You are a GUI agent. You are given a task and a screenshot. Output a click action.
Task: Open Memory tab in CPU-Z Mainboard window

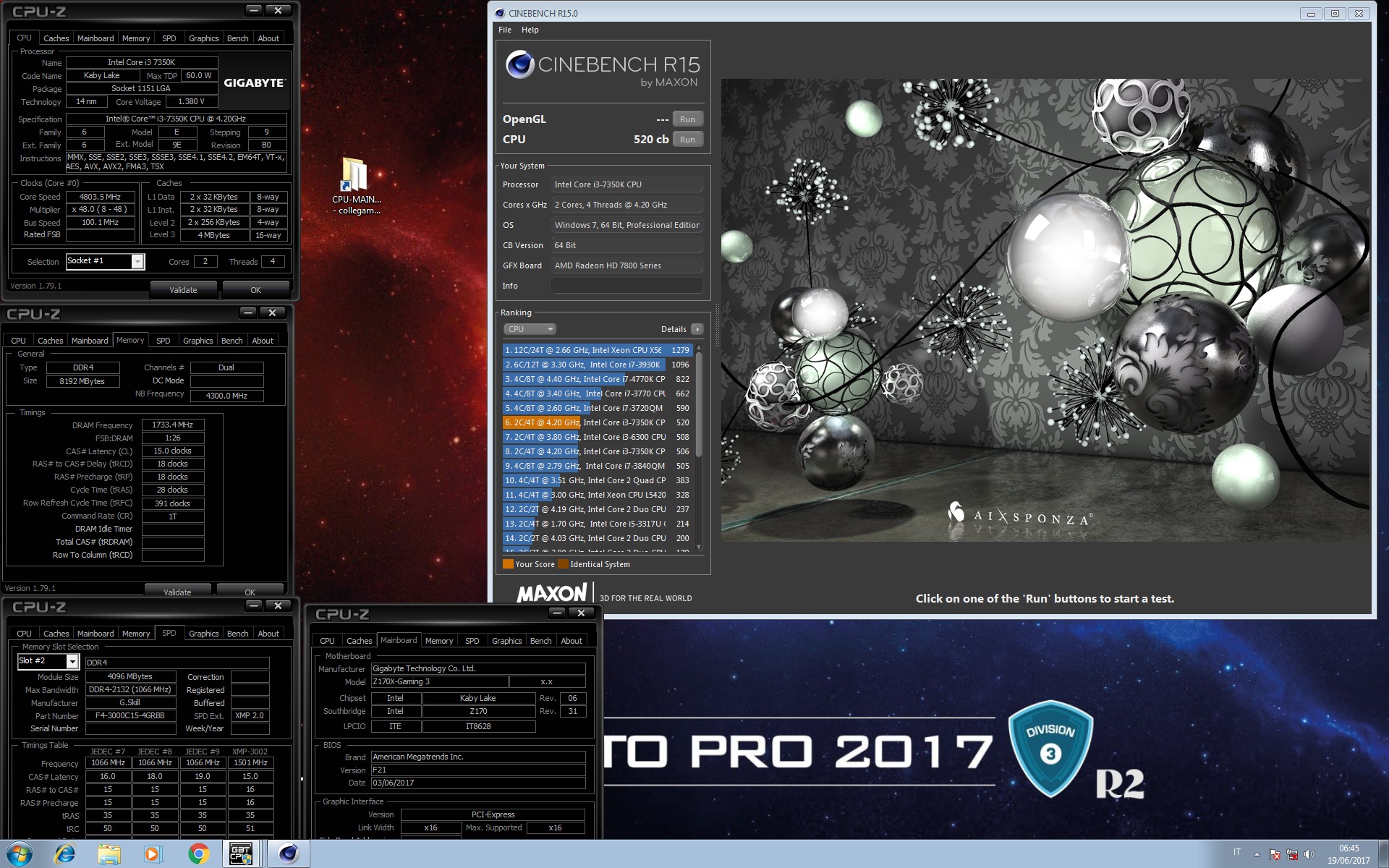439,641
